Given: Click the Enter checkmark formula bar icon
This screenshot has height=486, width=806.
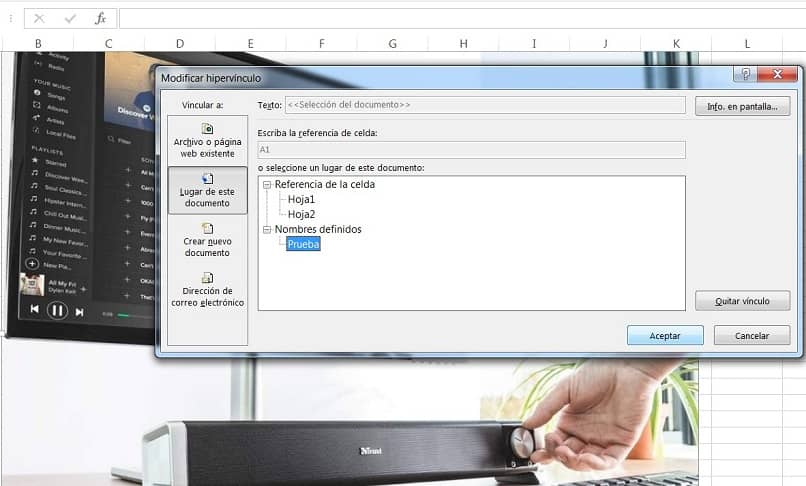Looking at the screenshot, I should tap(70, 19).
